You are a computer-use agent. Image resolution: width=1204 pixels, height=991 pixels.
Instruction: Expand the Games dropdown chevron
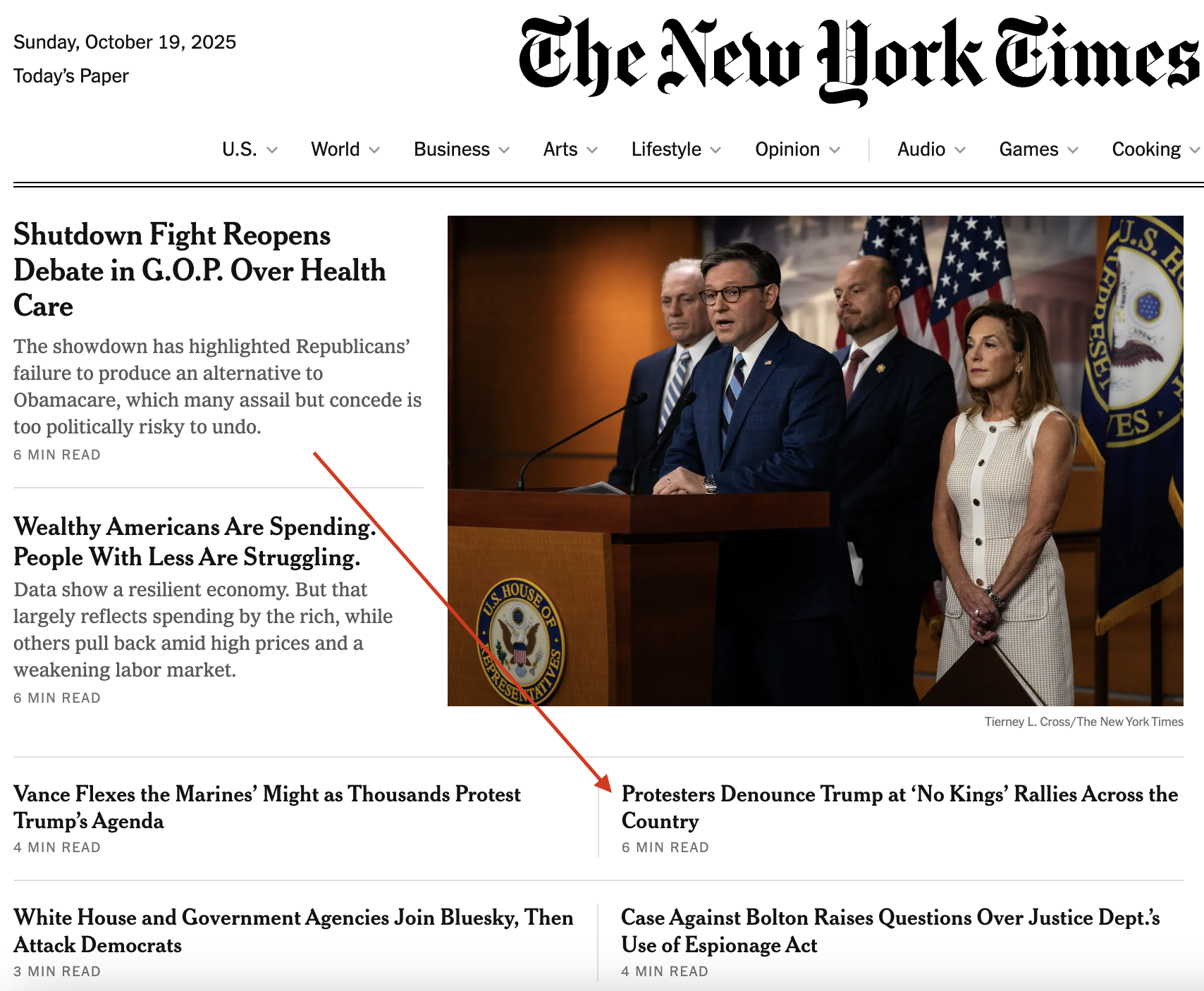click(1073, 150)
